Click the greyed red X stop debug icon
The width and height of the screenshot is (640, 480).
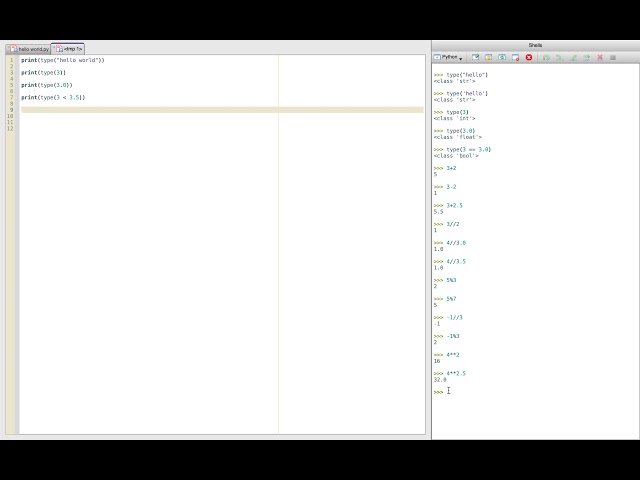point(600,58)
